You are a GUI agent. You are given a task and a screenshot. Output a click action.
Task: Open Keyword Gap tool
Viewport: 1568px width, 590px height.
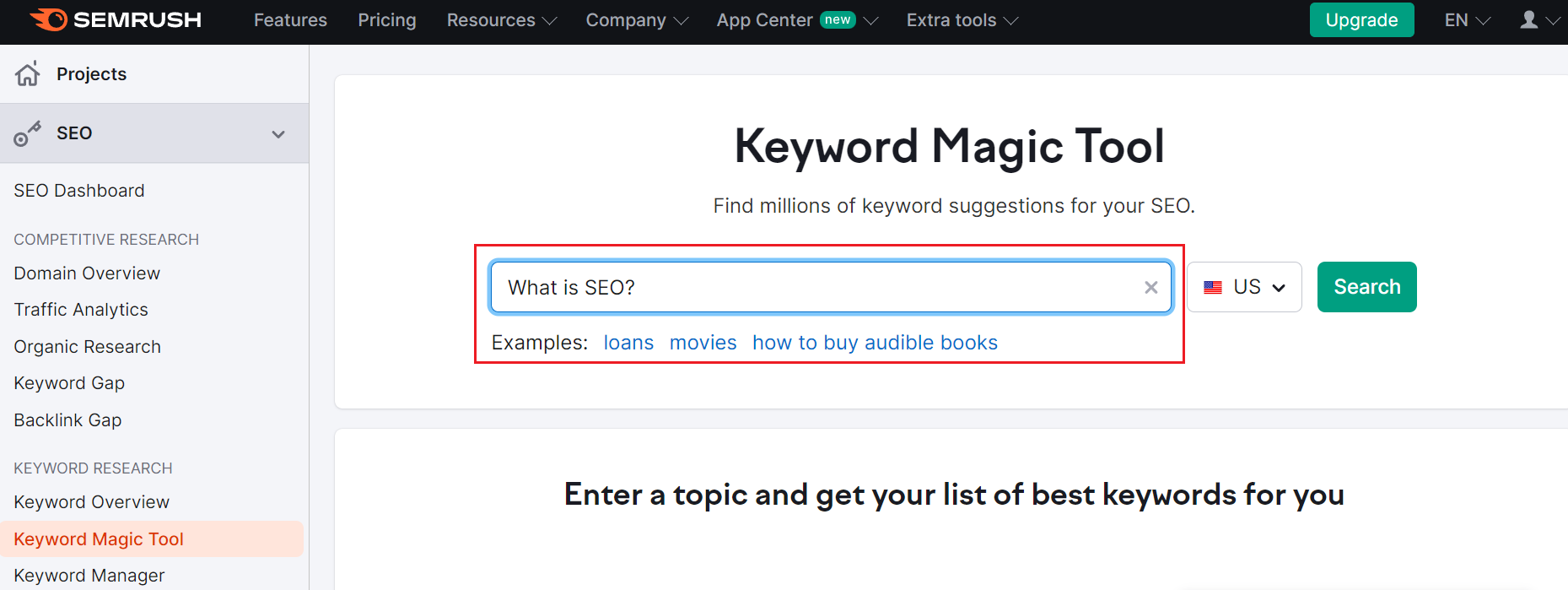click(69, 383)
